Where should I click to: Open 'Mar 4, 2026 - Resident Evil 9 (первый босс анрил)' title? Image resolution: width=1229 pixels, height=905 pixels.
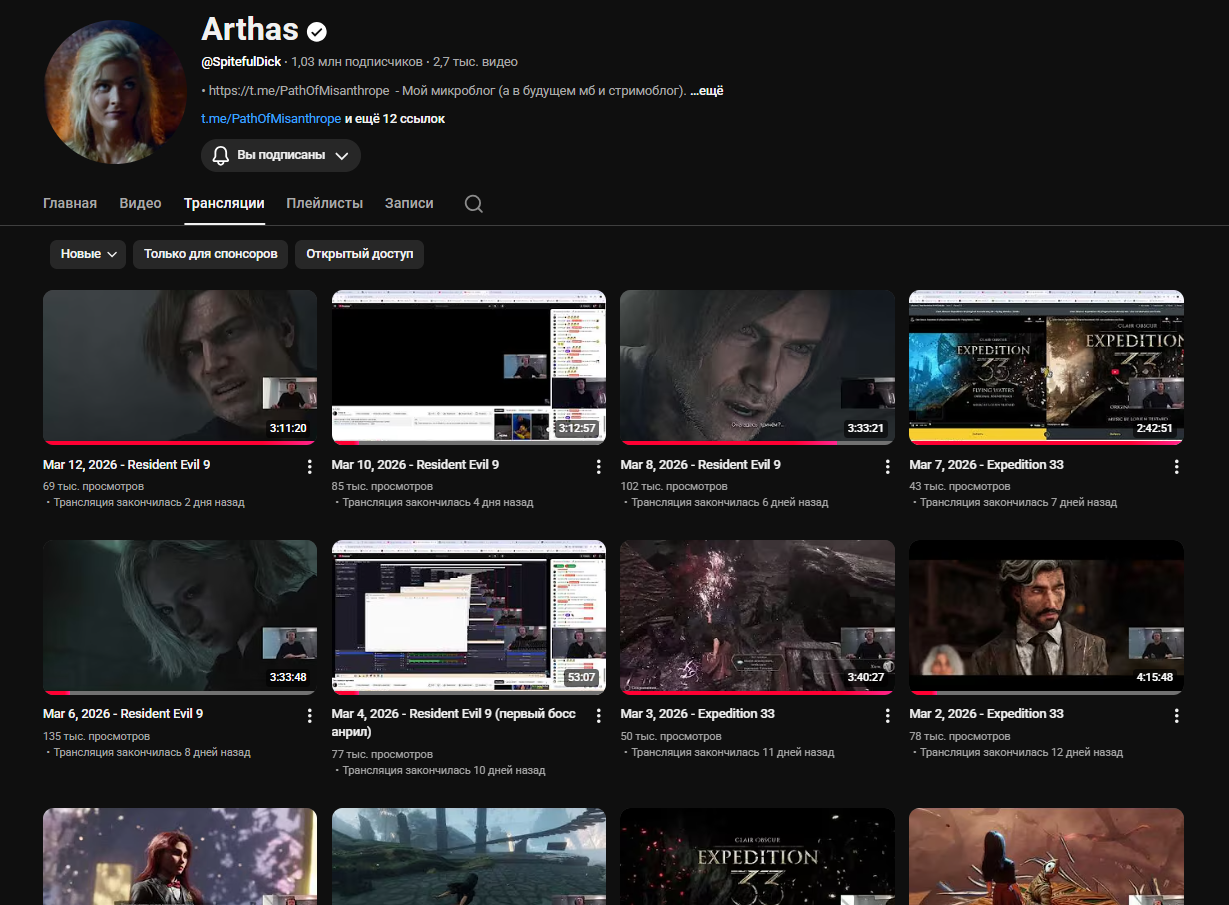(453, 723)
